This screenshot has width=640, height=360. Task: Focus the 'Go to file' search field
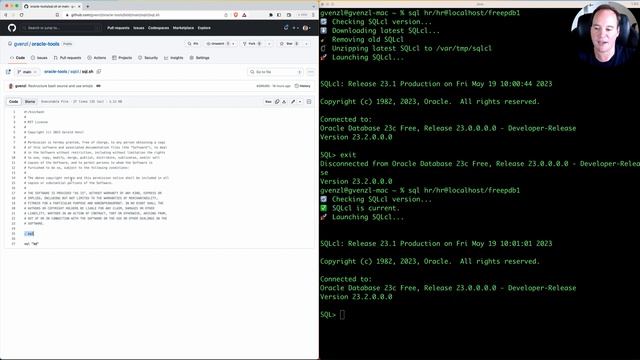(276, 72)
